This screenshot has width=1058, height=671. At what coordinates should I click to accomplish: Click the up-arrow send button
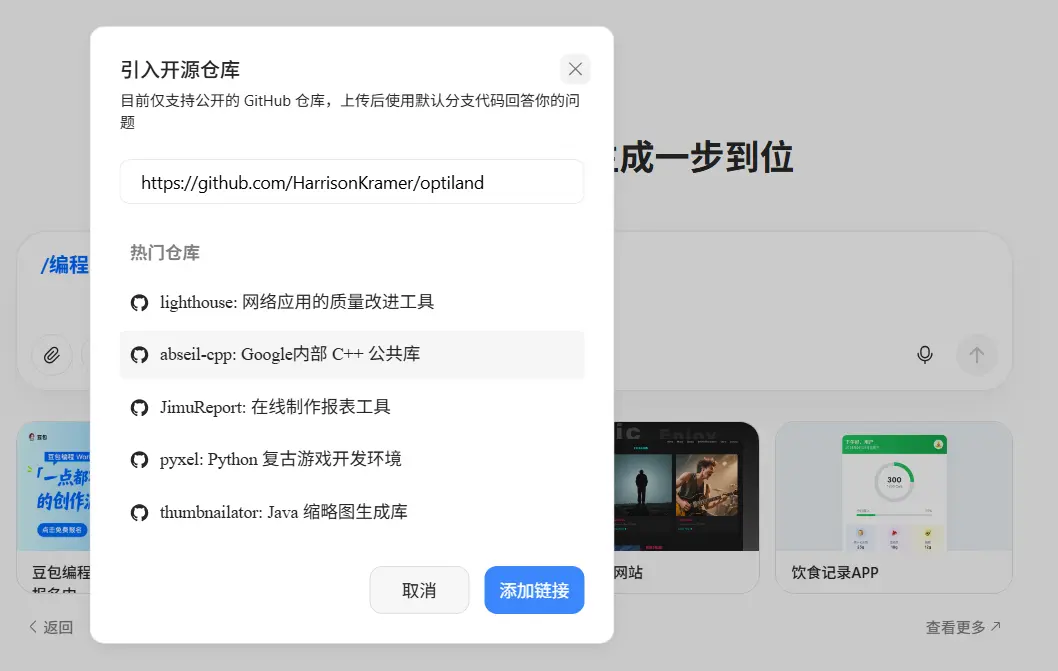pos(977,354)
